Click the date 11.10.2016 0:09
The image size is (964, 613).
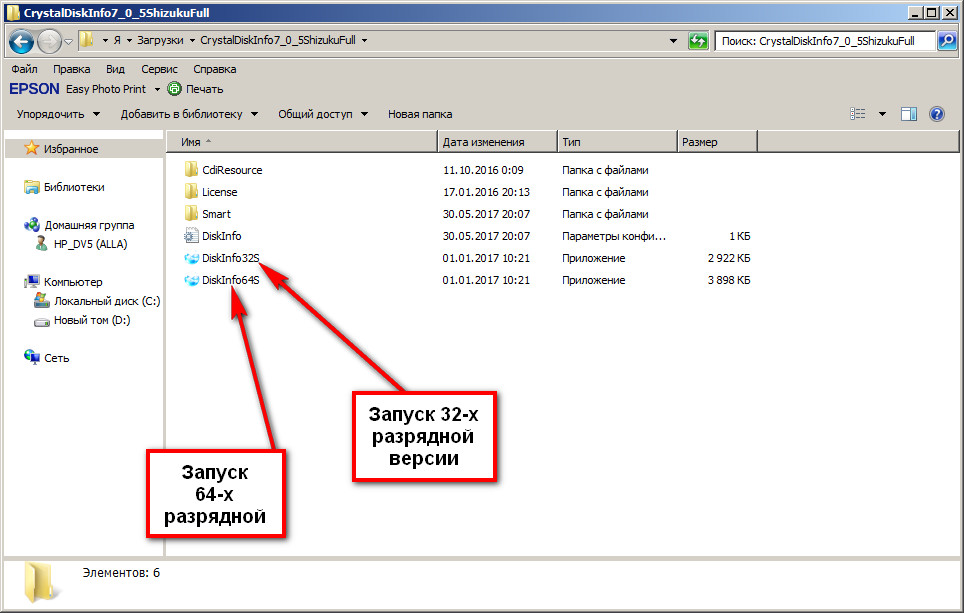483,170
